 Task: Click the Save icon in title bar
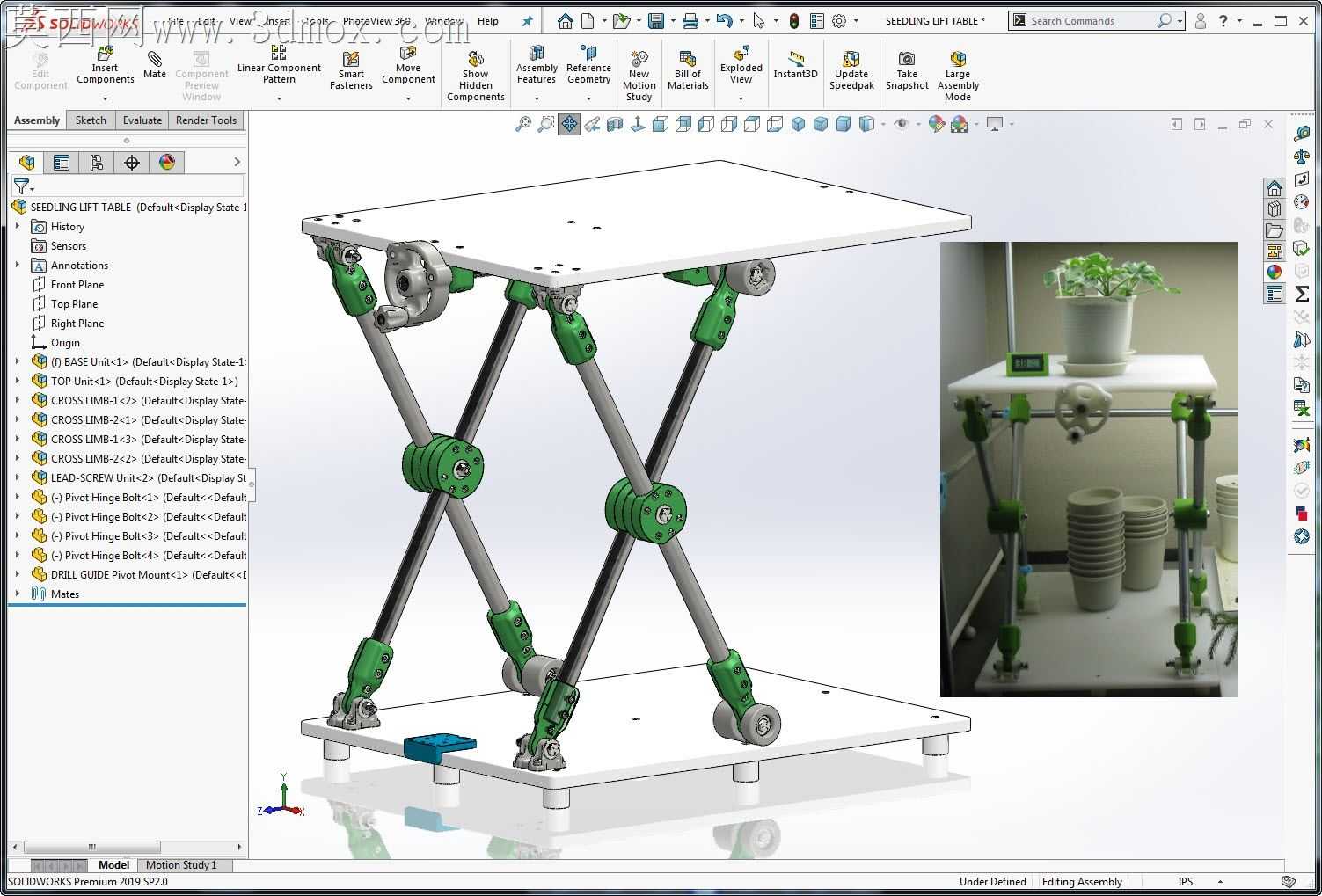(x=655, y=21)
